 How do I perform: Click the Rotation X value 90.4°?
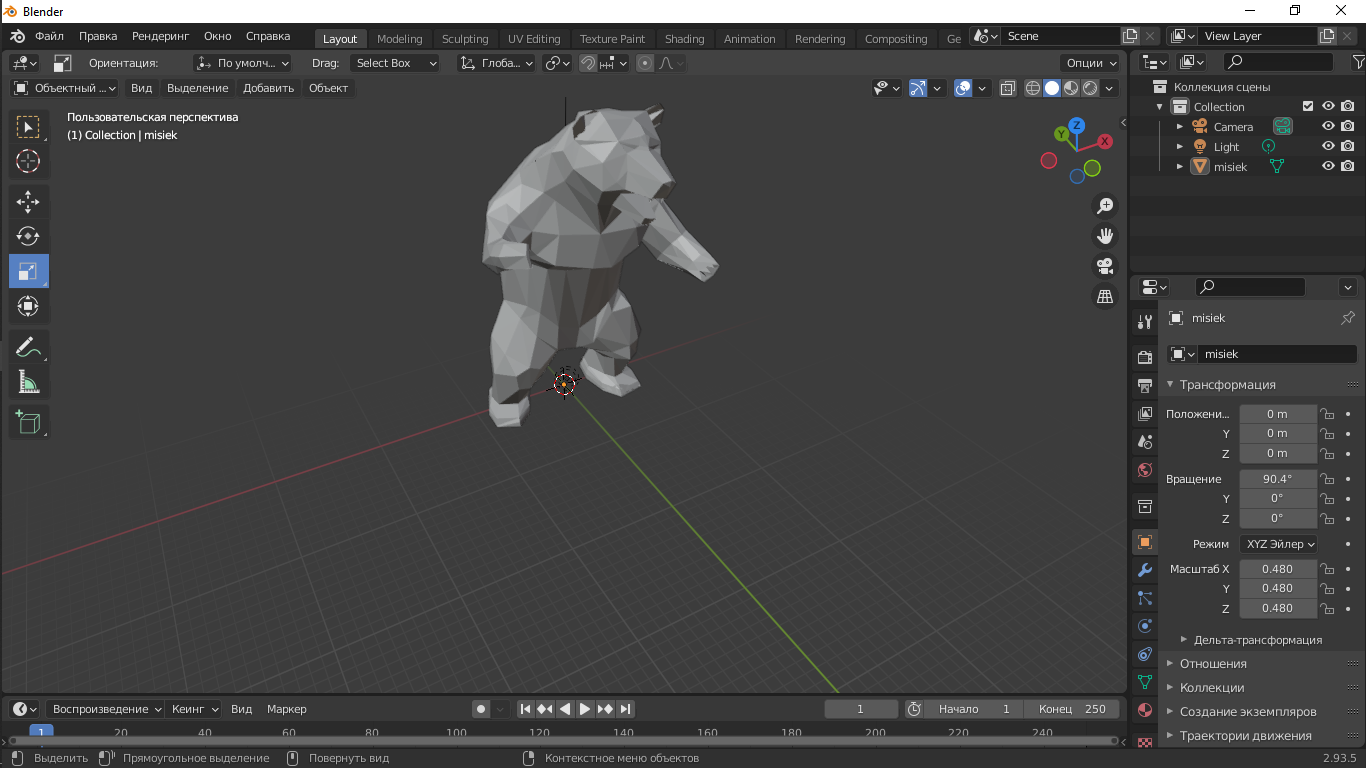pyautogui.click(x=1278, y=479)
